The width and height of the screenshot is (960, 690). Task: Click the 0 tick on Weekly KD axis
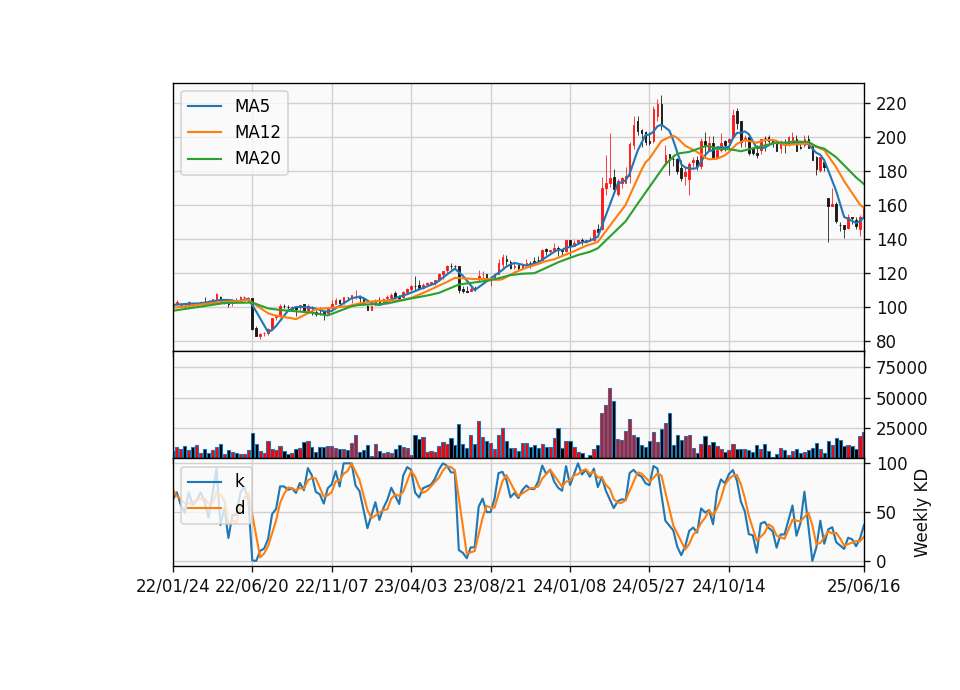tap(881, 561)
